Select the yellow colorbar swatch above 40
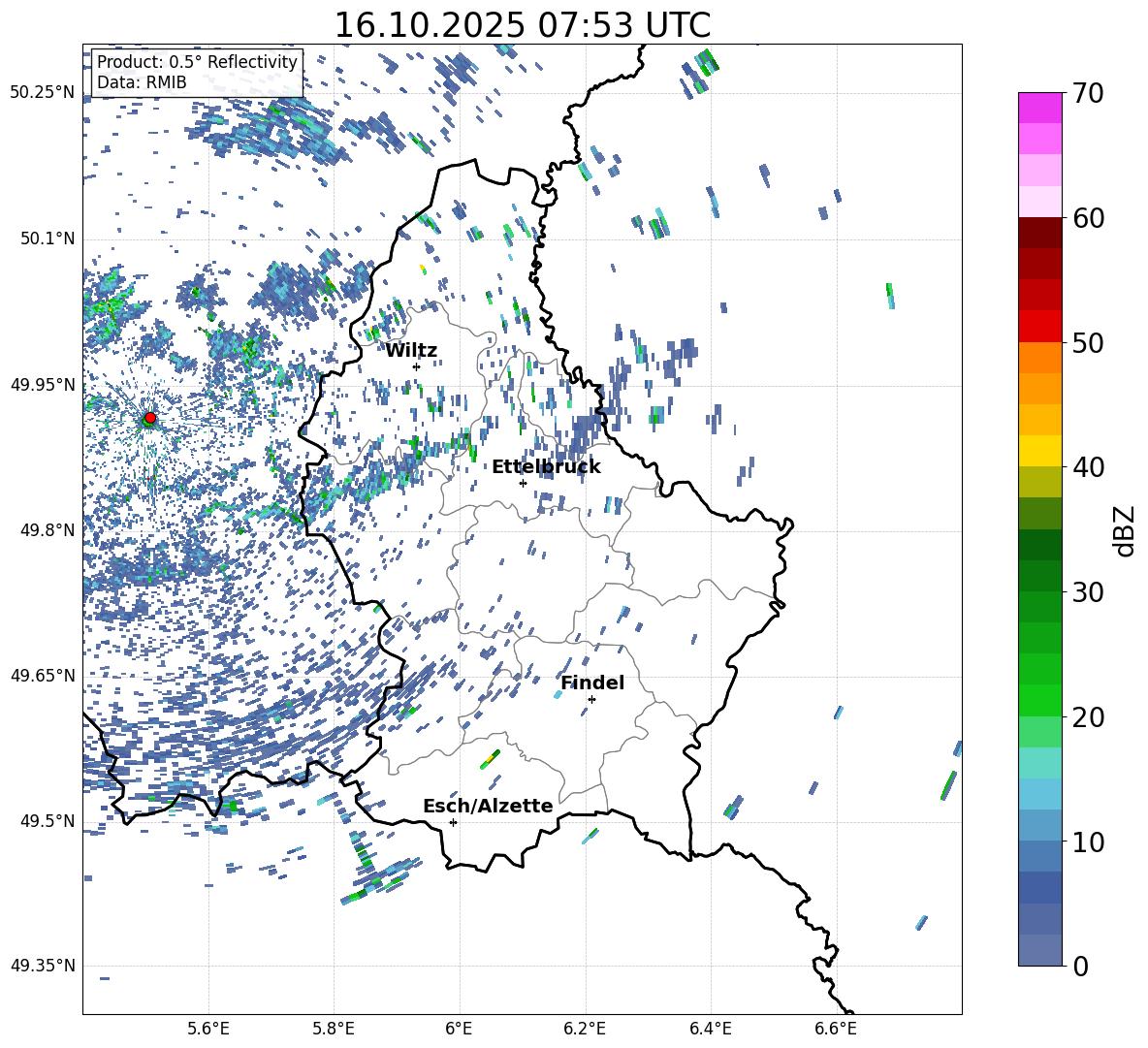This screenshot has width=1148, height=1048. coord(1040,451)
